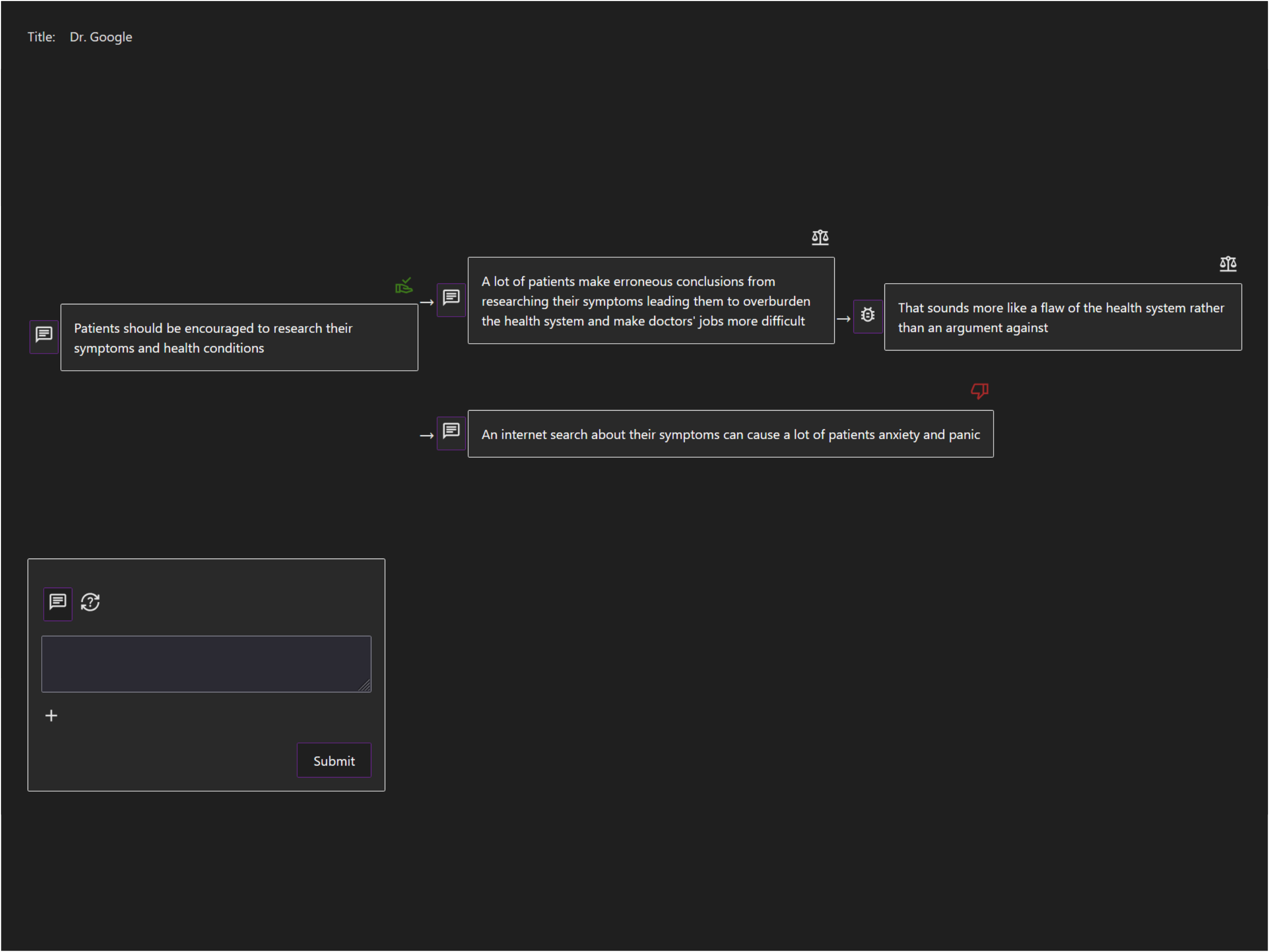
Task: Click the comment icon beside the root claim
Action: [44, 335]
